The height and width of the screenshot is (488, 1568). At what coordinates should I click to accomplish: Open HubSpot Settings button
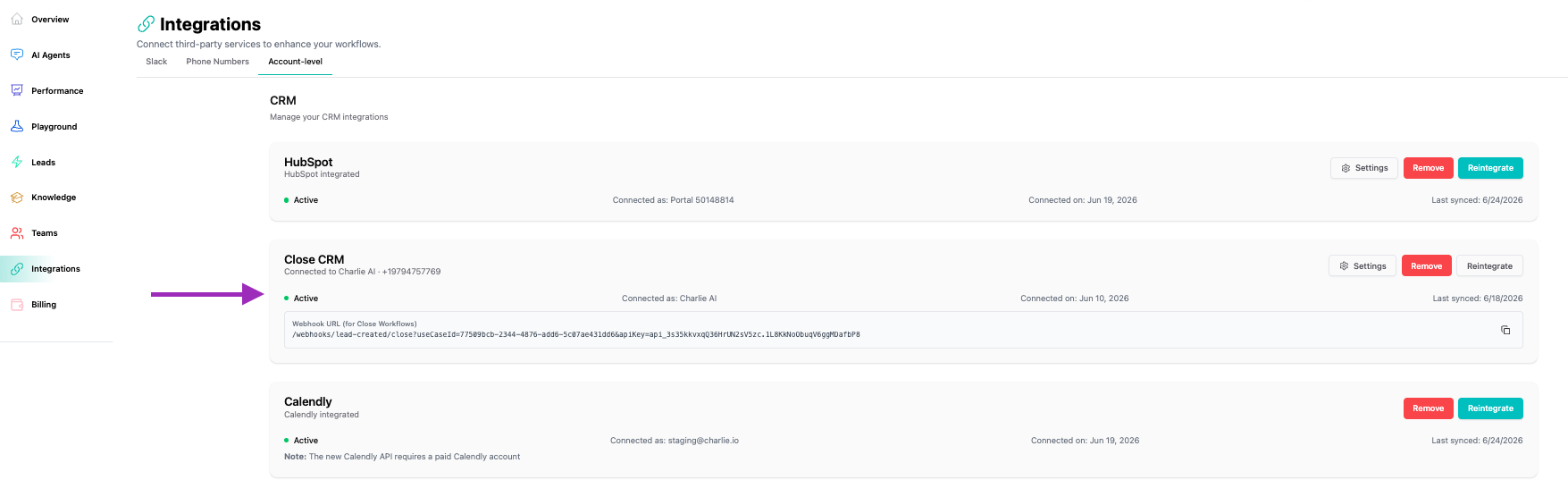(1364, 168)
